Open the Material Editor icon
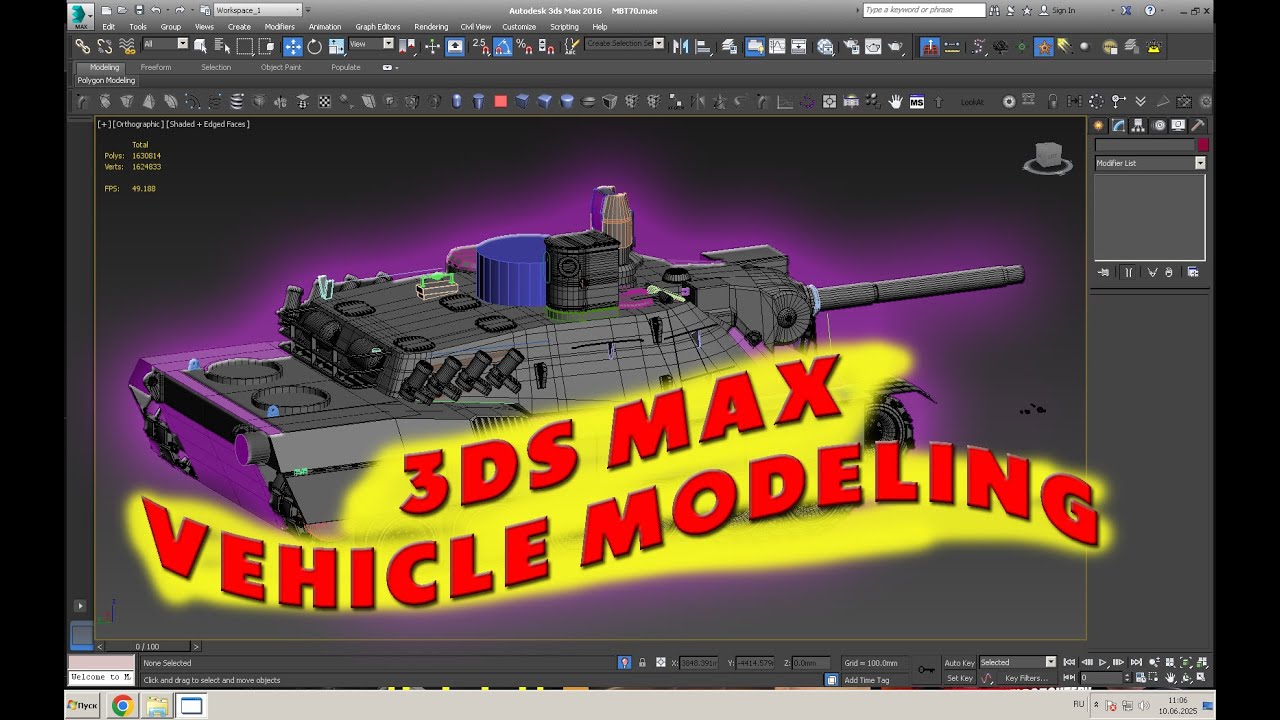The image size is (1280, 720). (x=825, y=46)
